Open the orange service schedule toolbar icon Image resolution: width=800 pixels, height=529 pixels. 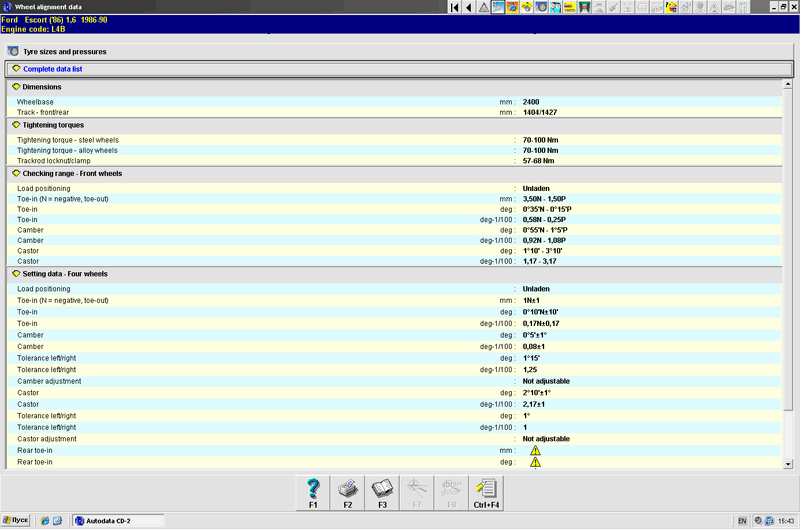[512, 7]
